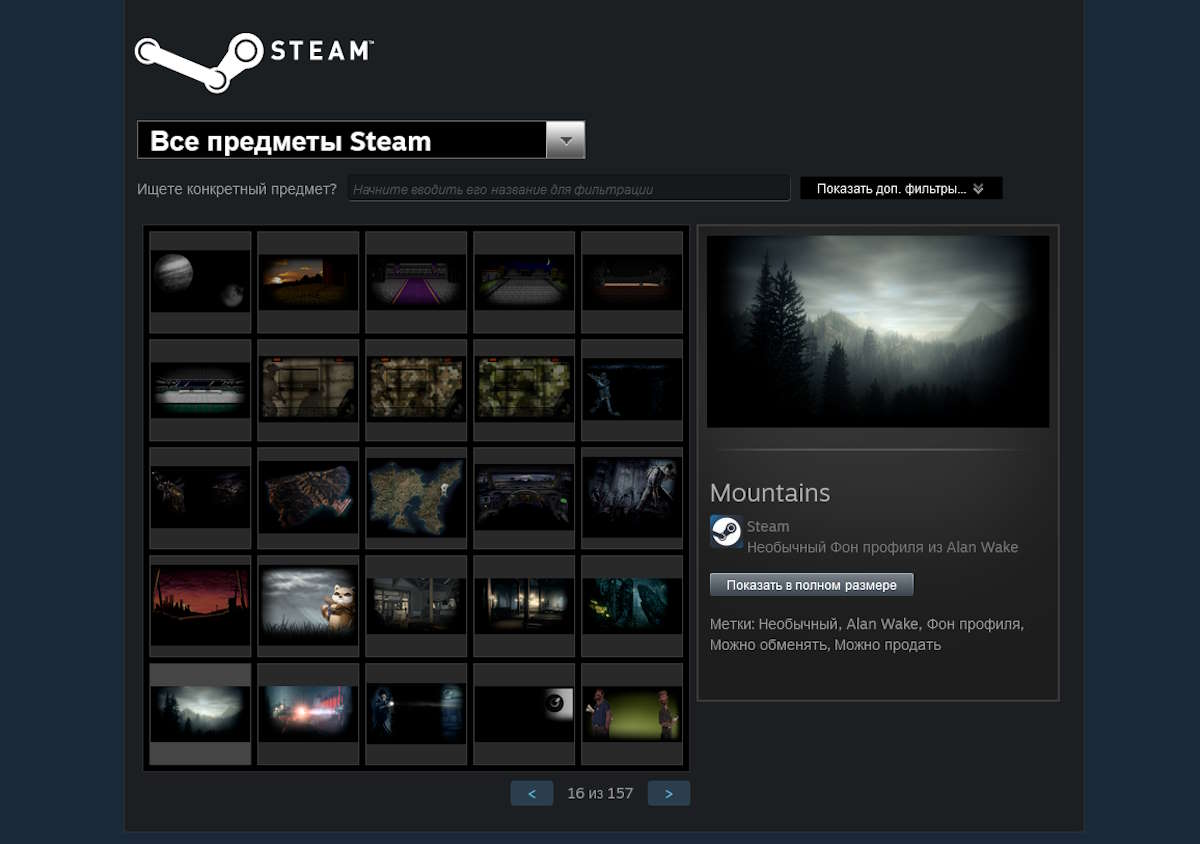Viewport: 1200px width, 844px height.
Task: Select the black item with eye circle
Action: (x=524, y=714)
